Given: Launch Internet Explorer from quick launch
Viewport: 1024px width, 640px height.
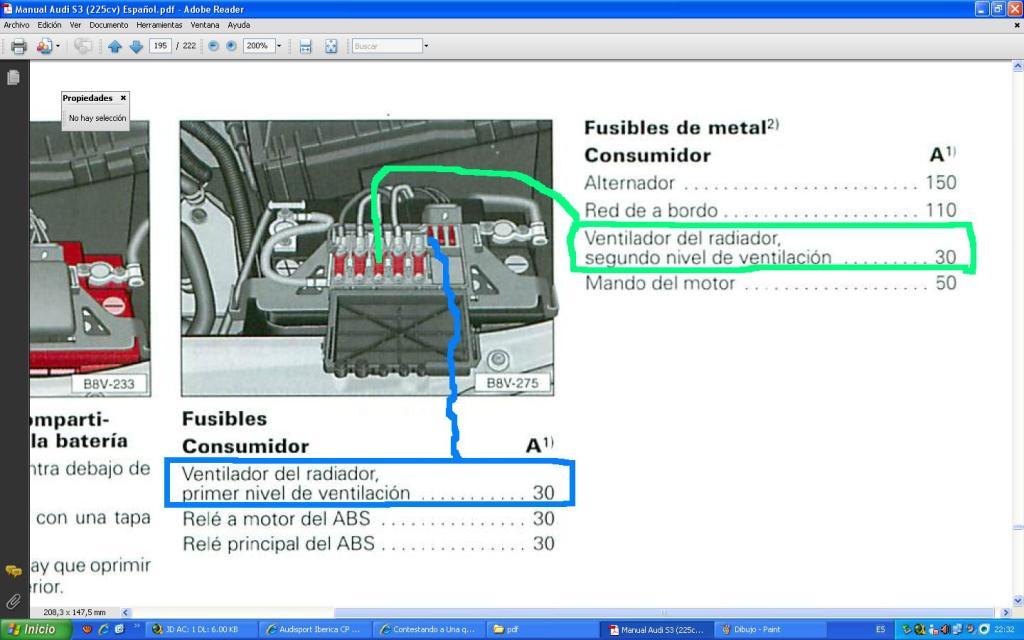Looking at the screenshot, I should pos(103,630).
